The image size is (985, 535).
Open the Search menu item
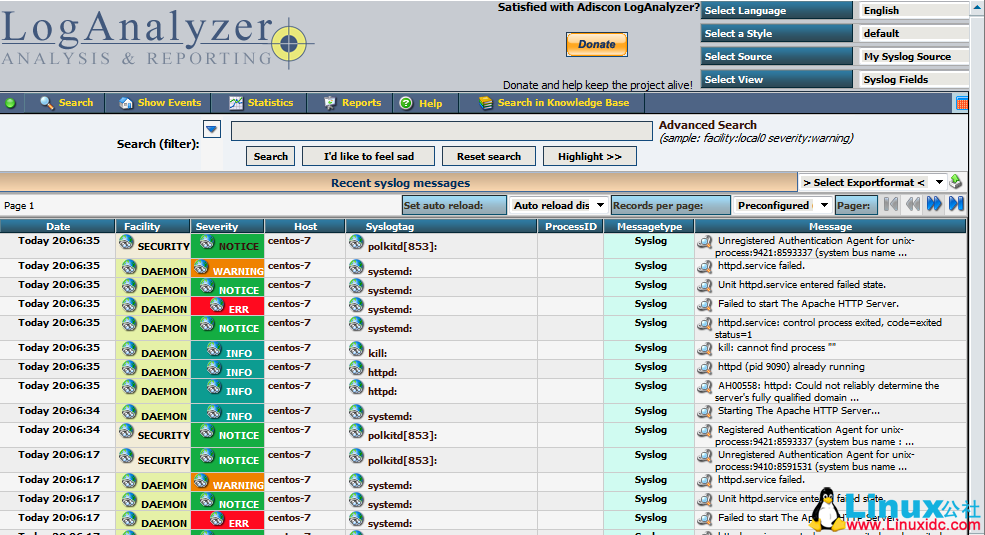click(67, 103)
